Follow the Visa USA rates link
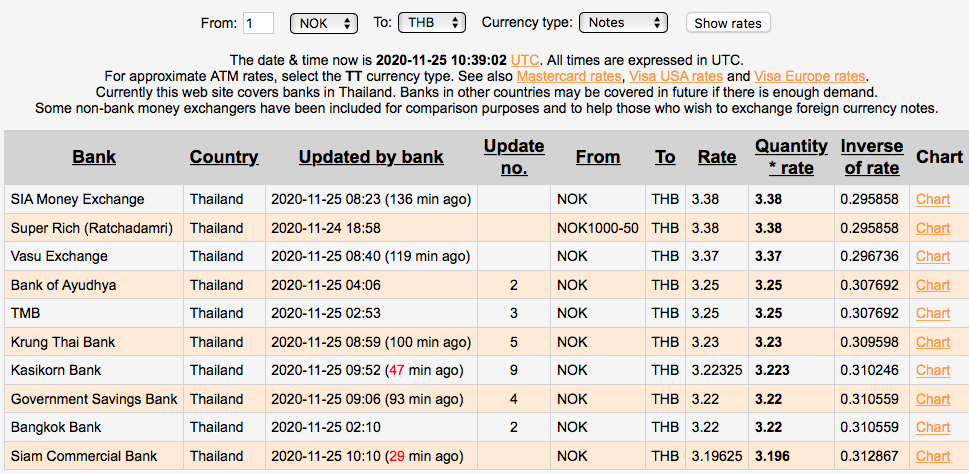The image size is (969, 474). click(675, 76)
